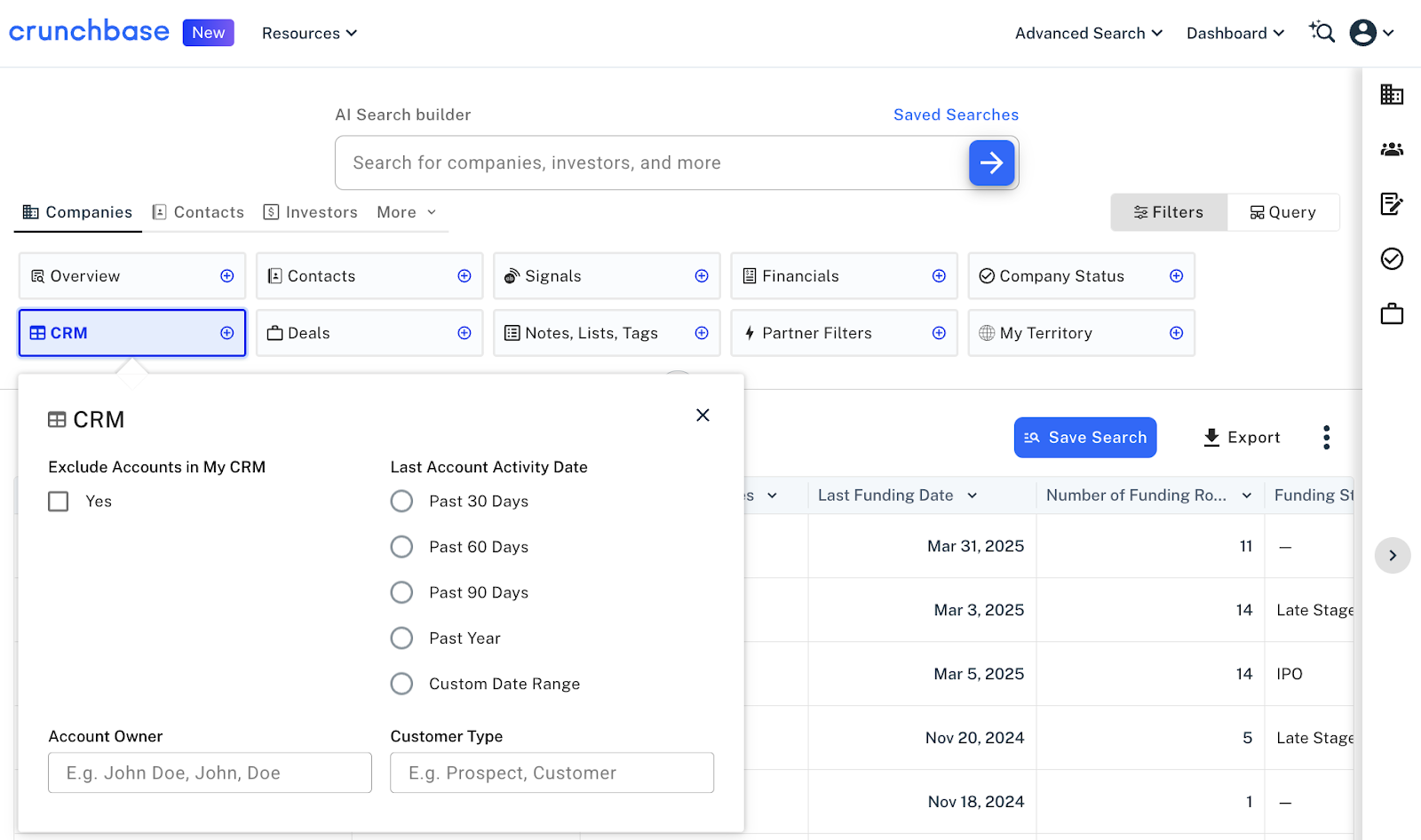Expand the More tab dropdown
Viewport: 1421px width, 840px height.
(407, 212)
